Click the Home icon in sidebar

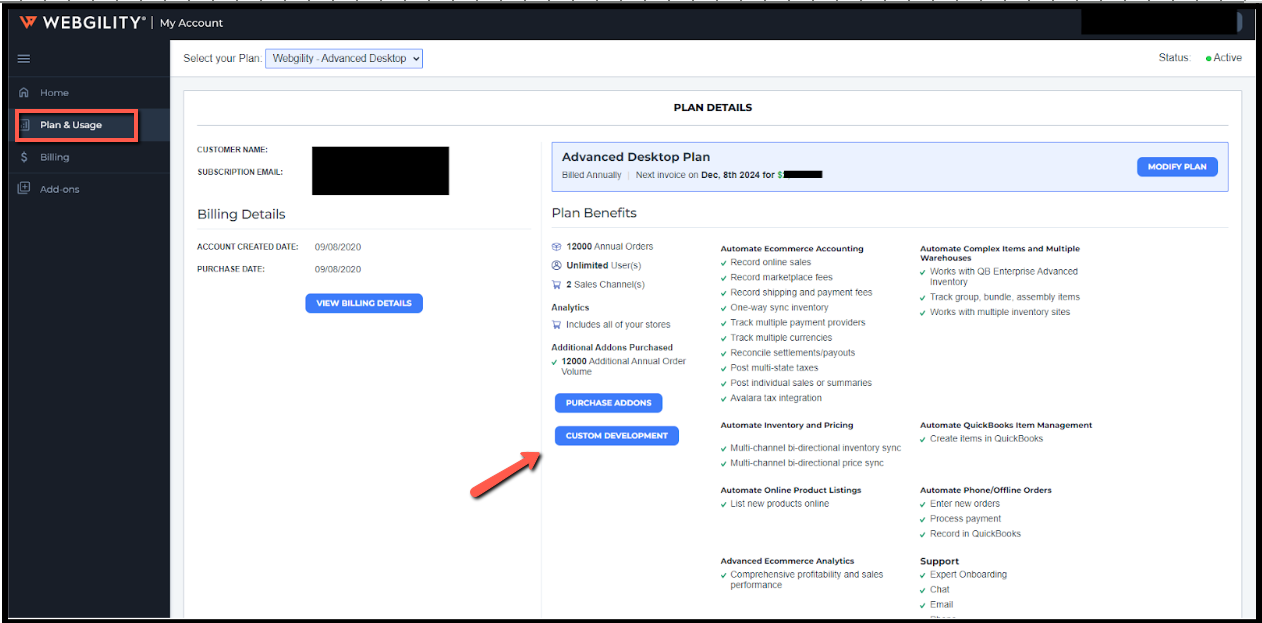click(x=24, y=93)
